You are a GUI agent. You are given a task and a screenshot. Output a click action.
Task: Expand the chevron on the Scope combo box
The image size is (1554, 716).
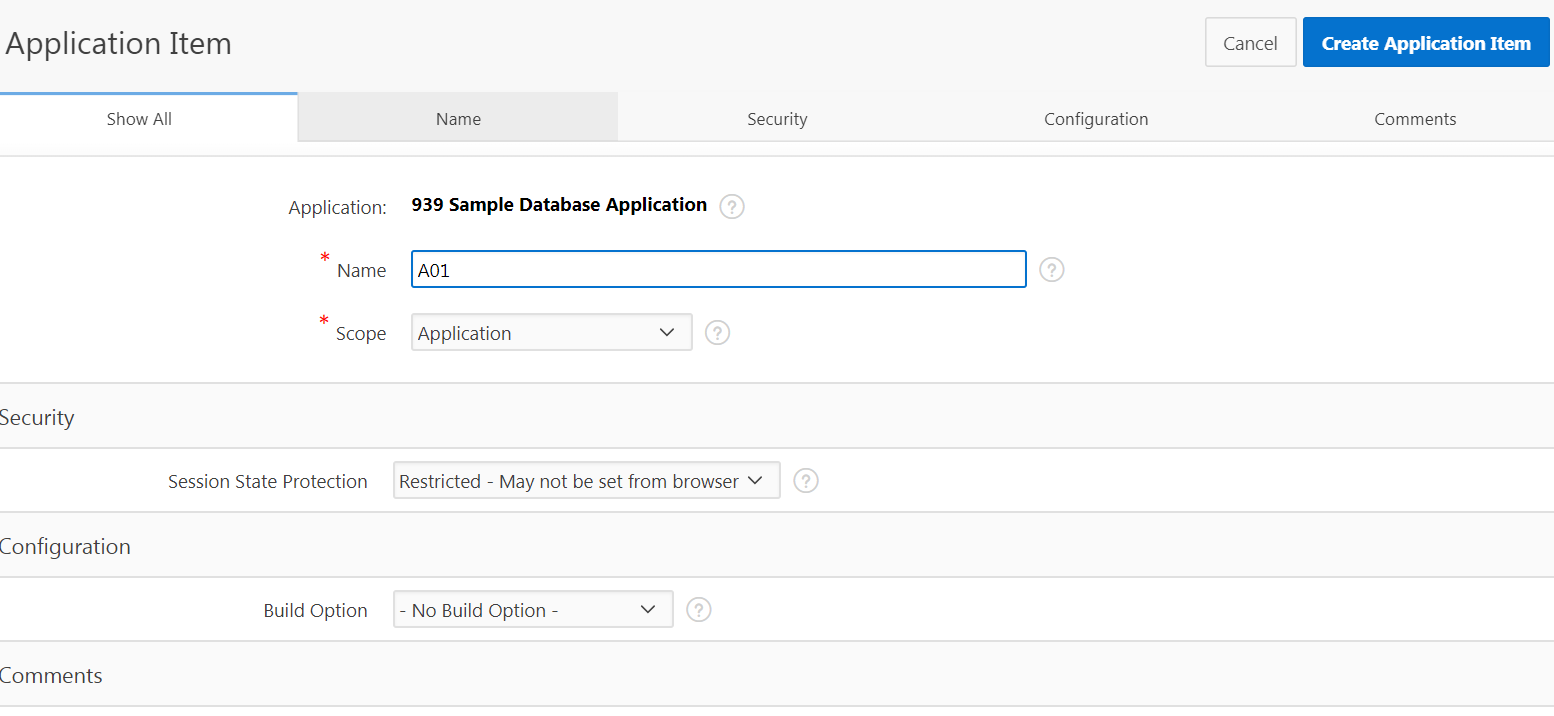tap(668, 332)
